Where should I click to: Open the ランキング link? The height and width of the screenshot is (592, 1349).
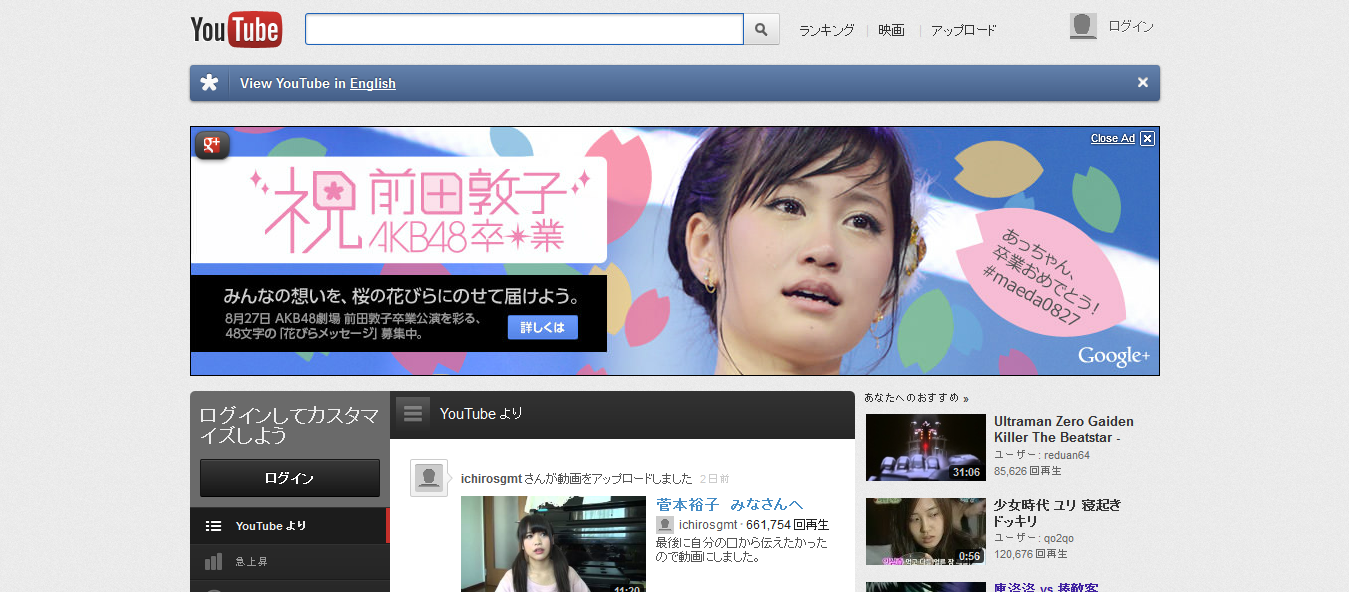pos(826,30)
